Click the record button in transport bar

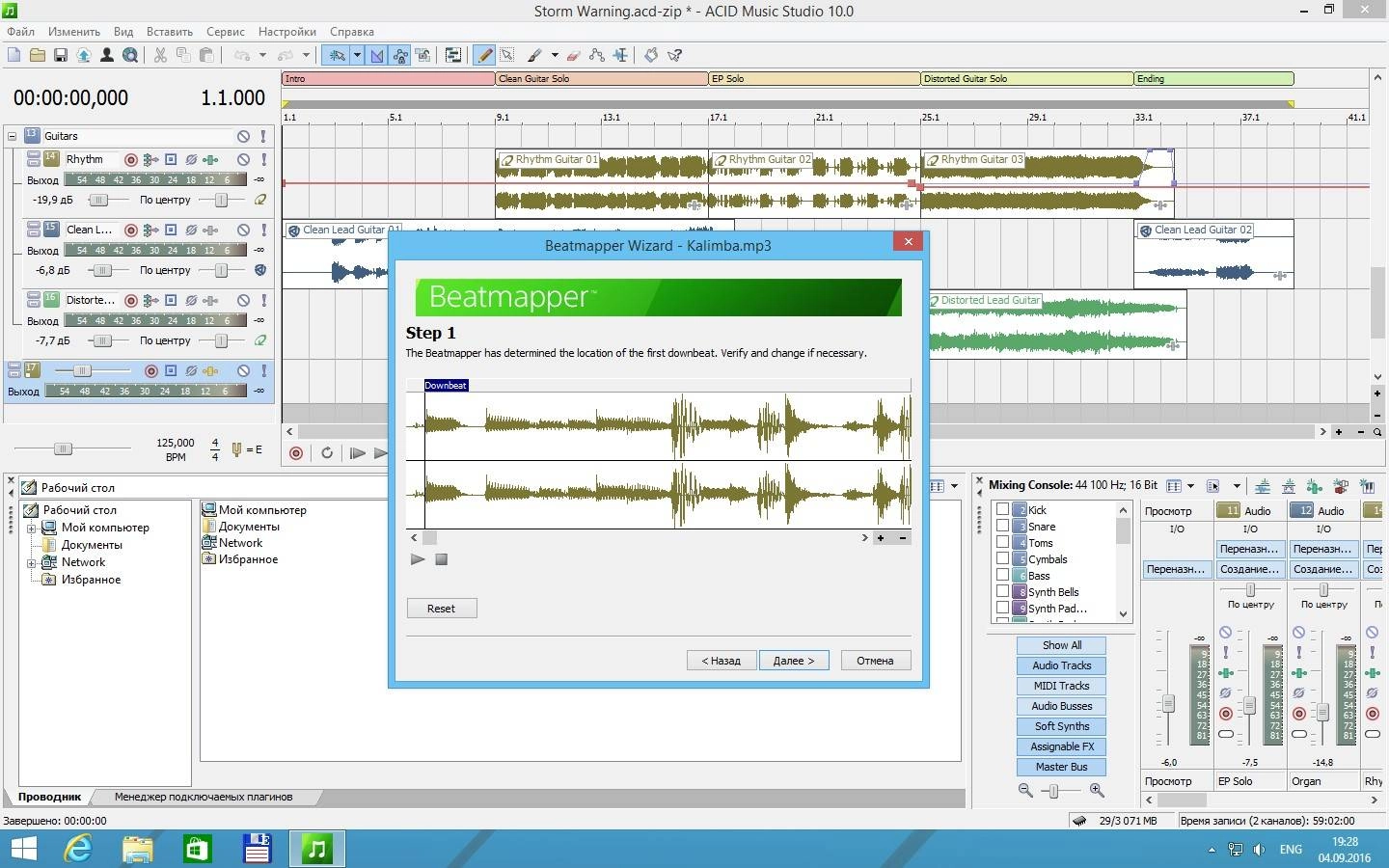point(296,453)
